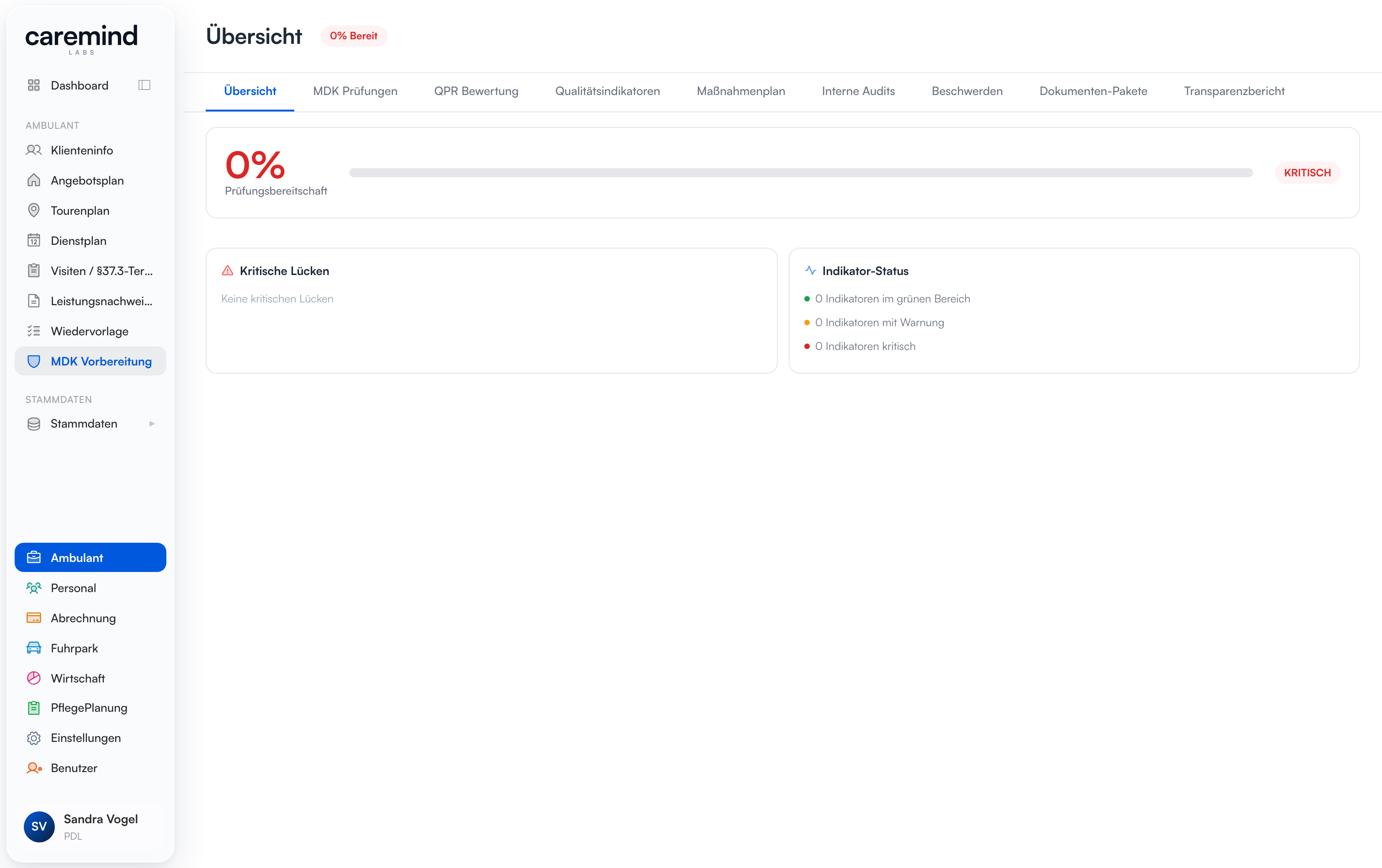The width and height of the screenshot is (1382, 868).
Task: Click the caremind labs logo
Action: 81,39
